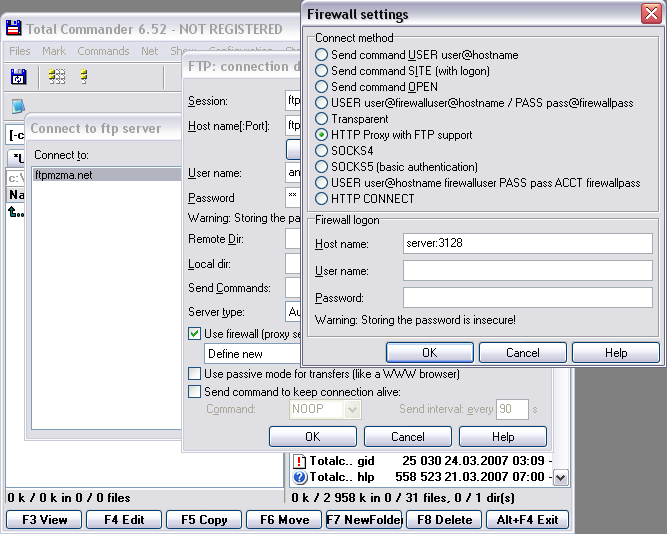This screenshot has height=534, width=667.
Task: Click the help question icon of Totalc hlp
Action: [299, 477]
